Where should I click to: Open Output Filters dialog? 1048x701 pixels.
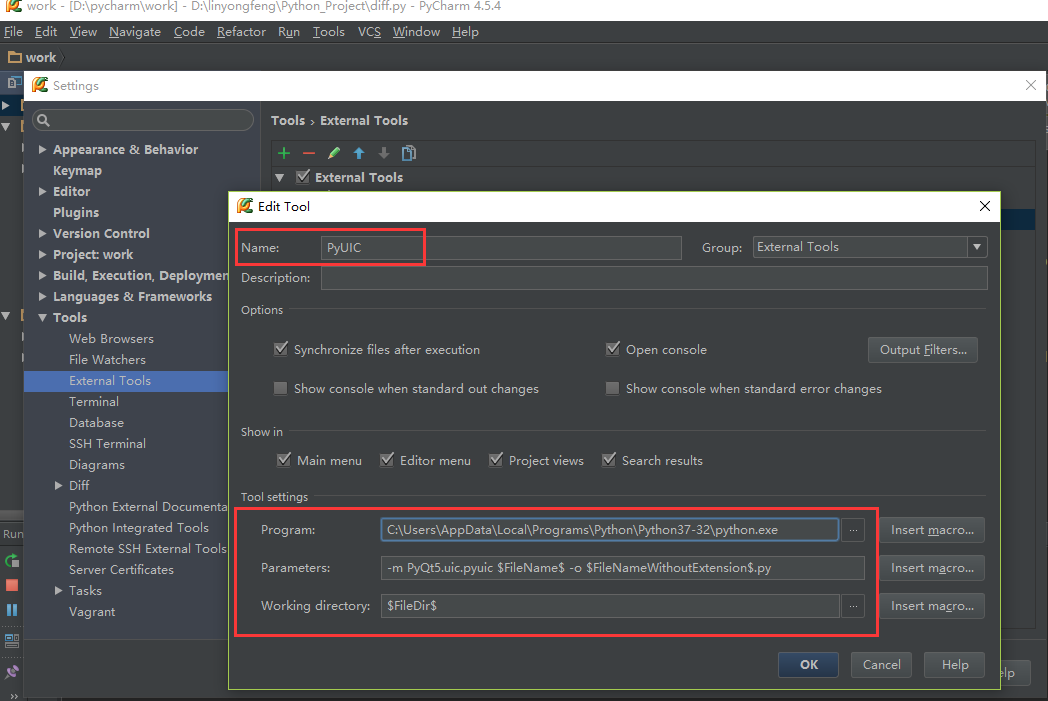click(x=922, y=350)
